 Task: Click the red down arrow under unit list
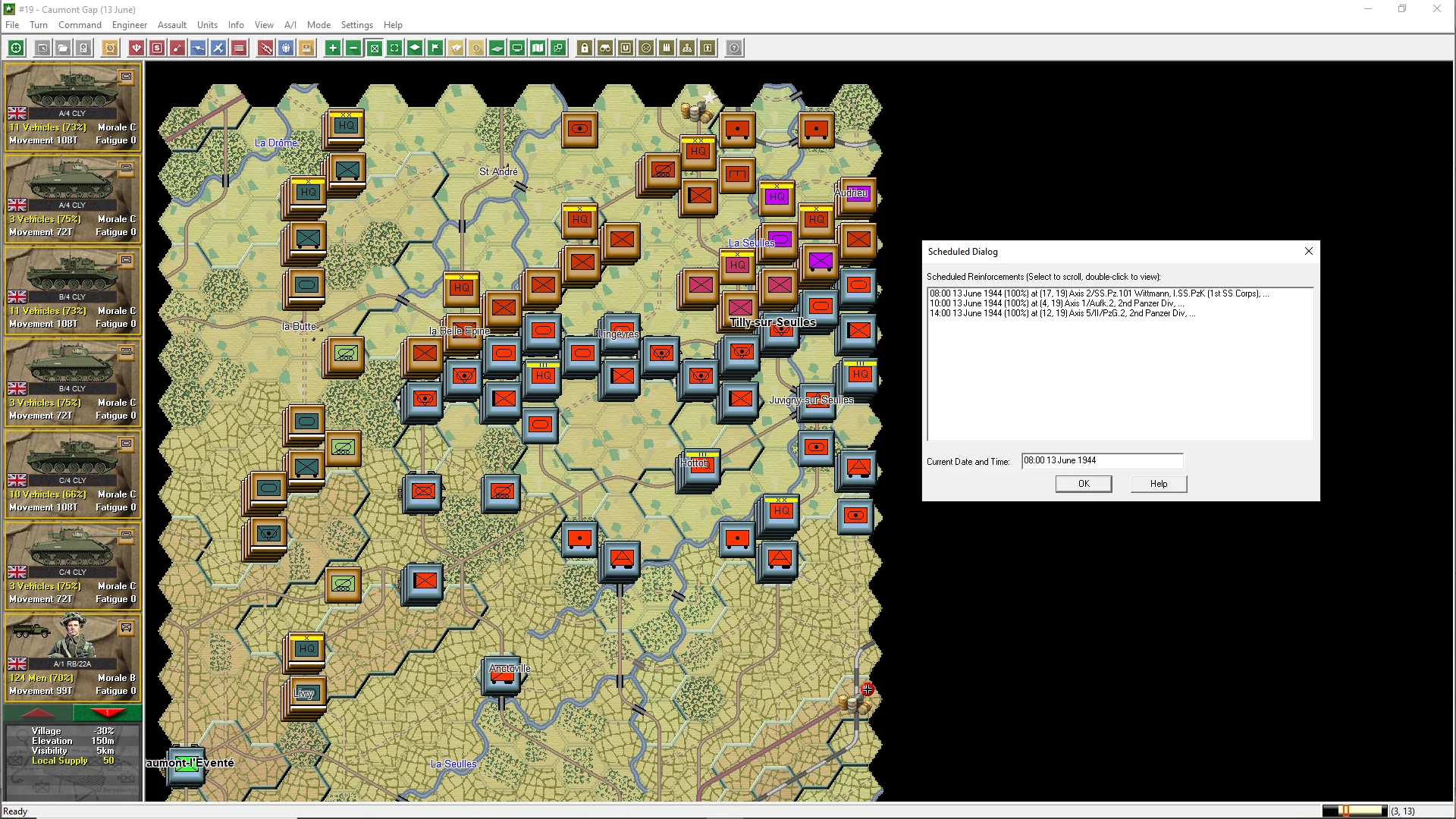(107, 713)
